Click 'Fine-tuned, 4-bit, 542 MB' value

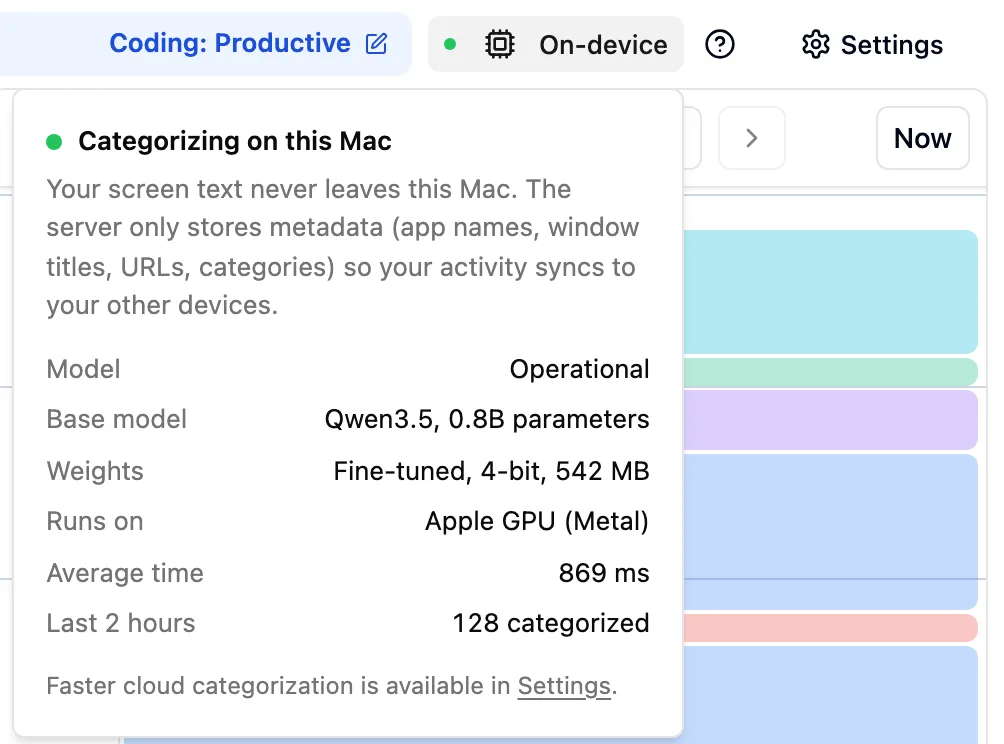point(491,471)
